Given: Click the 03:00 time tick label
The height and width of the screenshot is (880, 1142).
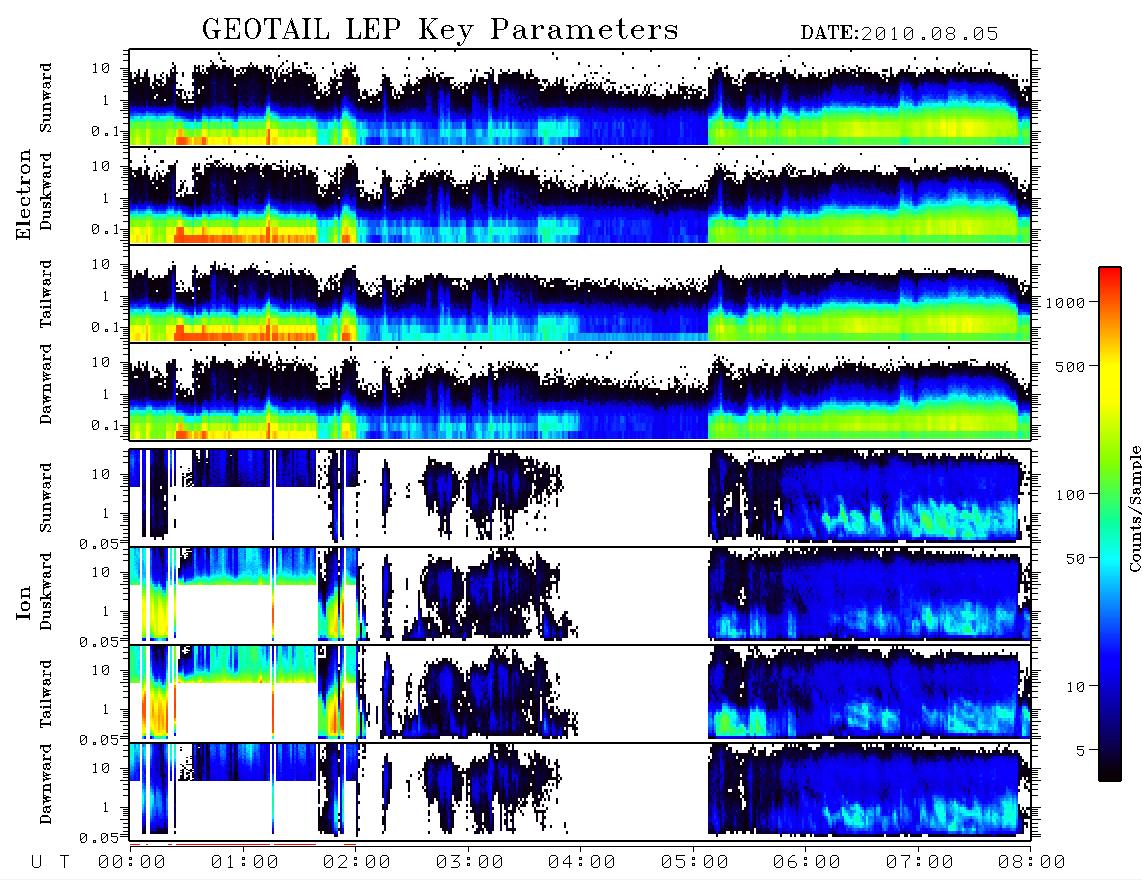Looking at the screenshot, I should pos(470,862).
